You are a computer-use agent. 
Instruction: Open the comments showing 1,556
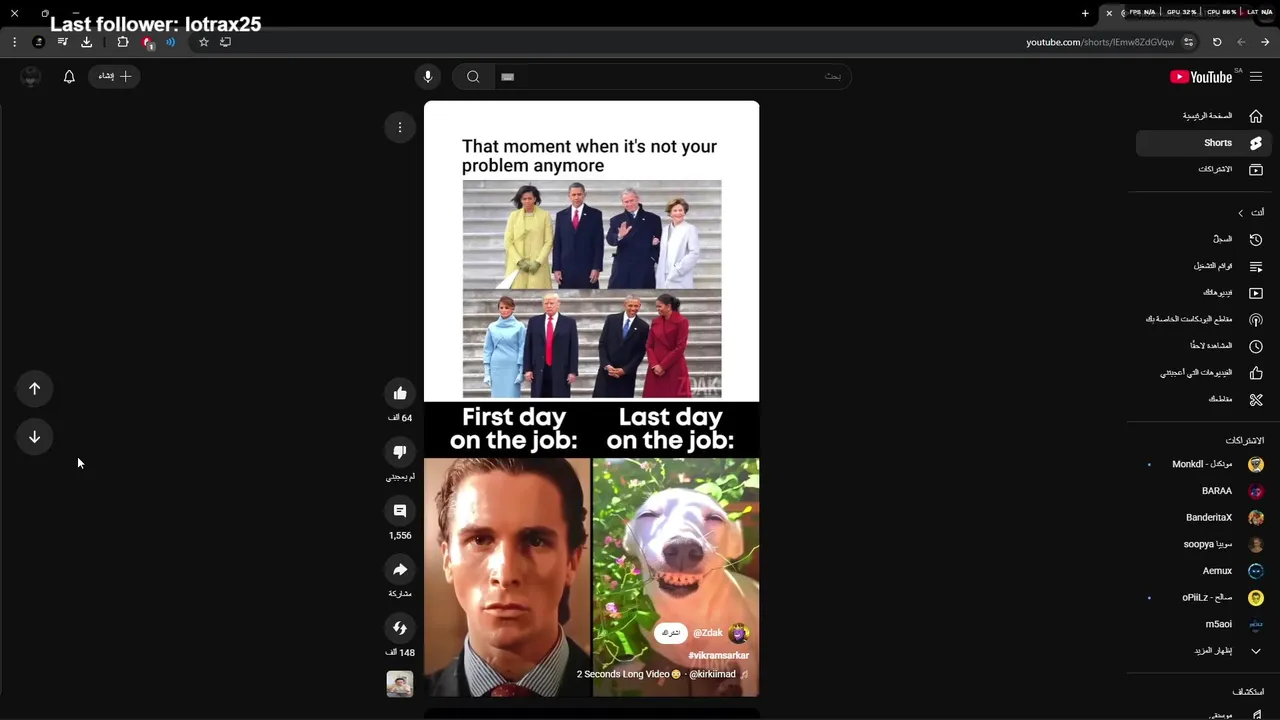(x=400, y=511)
